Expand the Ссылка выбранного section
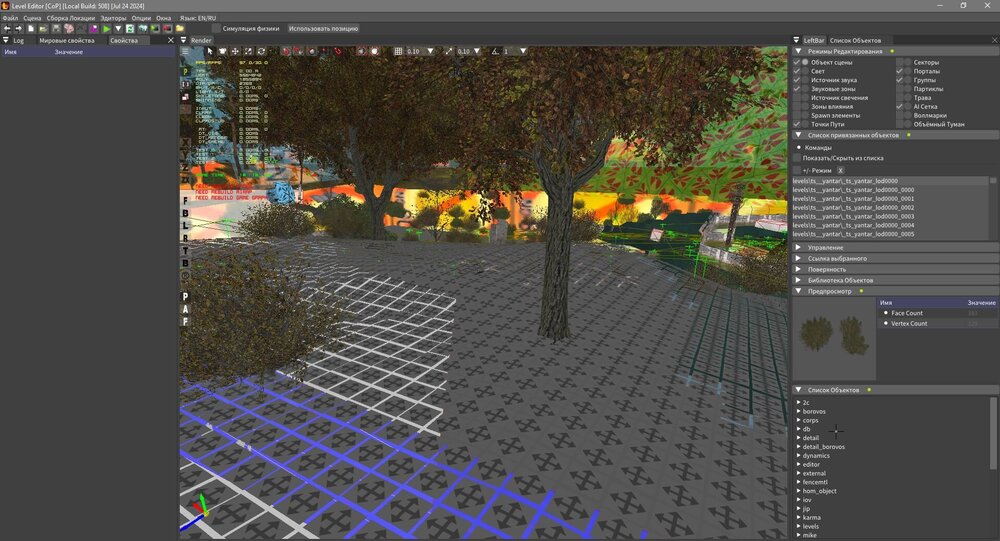This screenshot has height=541, width=1000. (798, 258)
